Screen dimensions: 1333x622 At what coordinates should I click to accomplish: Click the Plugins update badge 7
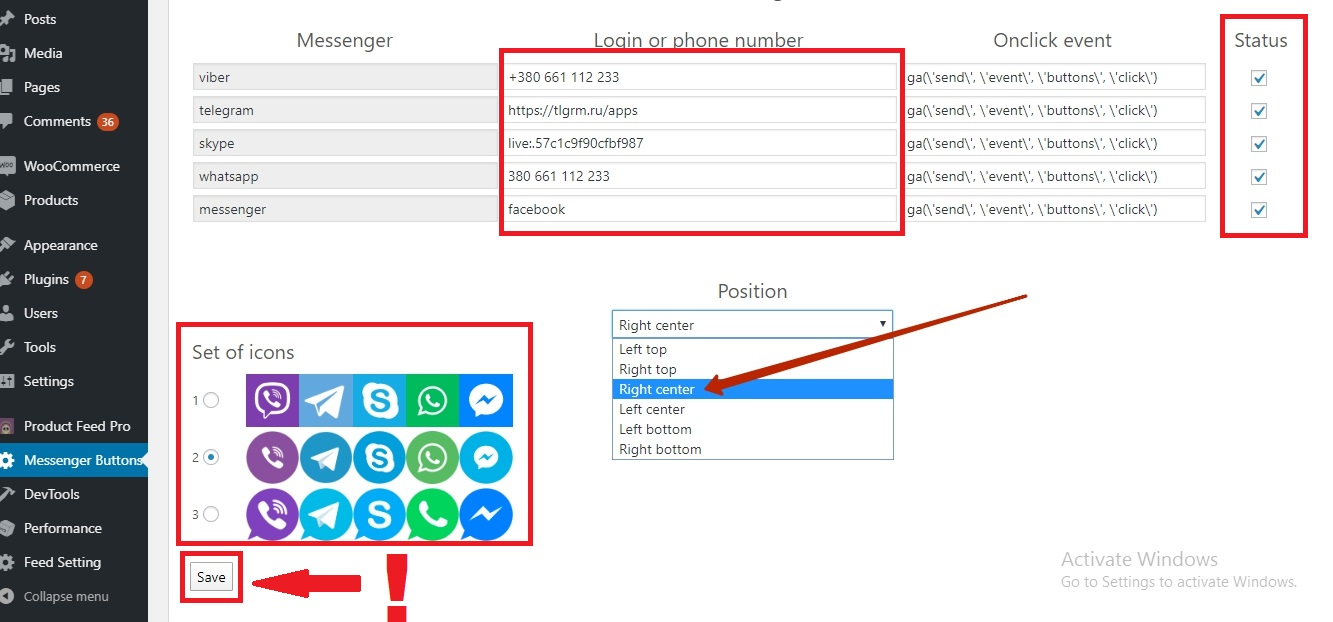(x=84, y=280)
